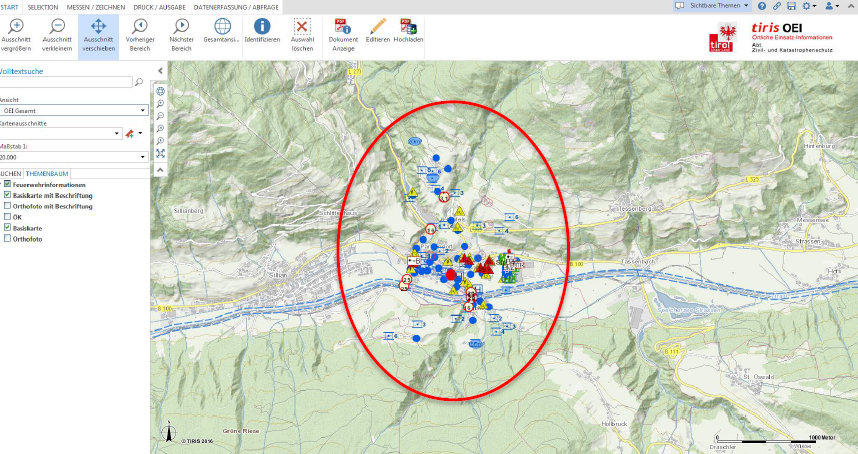Click the Volltextsuche text input field
The height and width of the screenshot is (454, 858).
click(x=65, y=83)
